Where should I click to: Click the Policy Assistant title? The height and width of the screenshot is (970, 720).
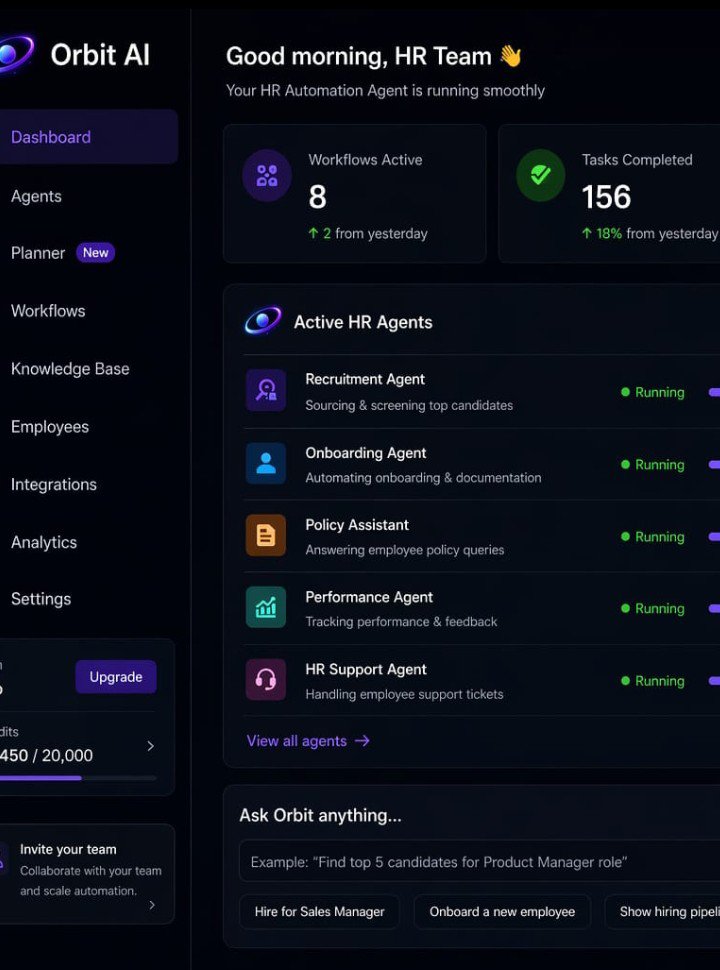click(x=357, y=525)
